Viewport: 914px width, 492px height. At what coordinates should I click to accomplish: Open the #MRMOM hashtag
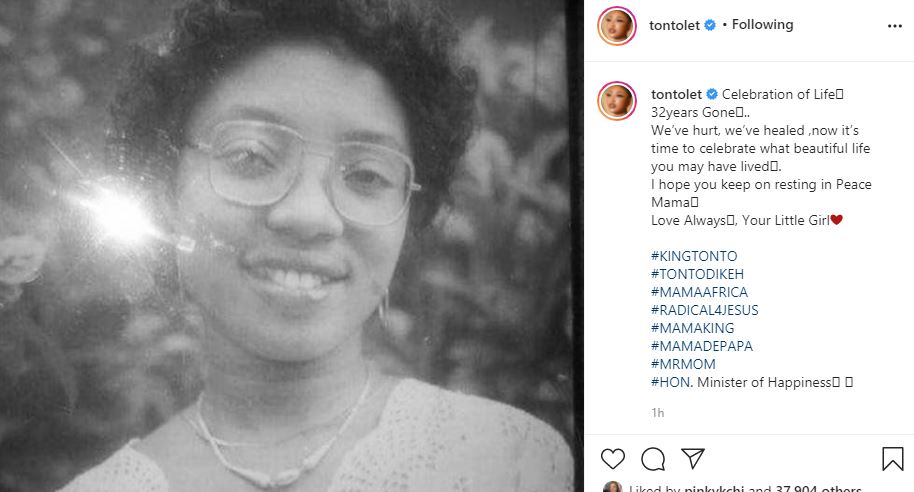point(683,364)
